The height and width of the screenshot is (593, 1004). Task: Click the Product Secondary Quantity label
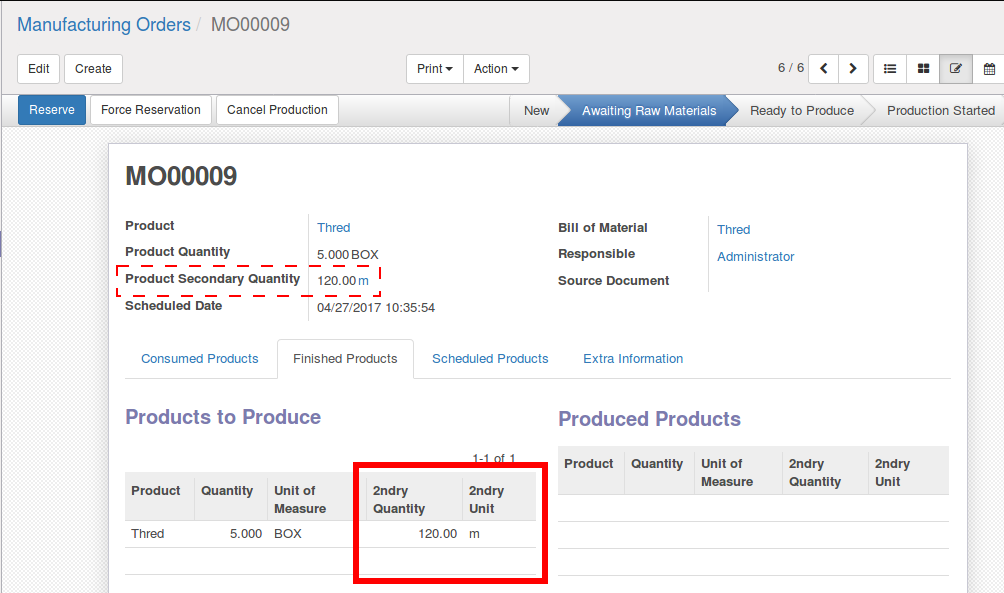pyautogui.click(x=213, y=279)
